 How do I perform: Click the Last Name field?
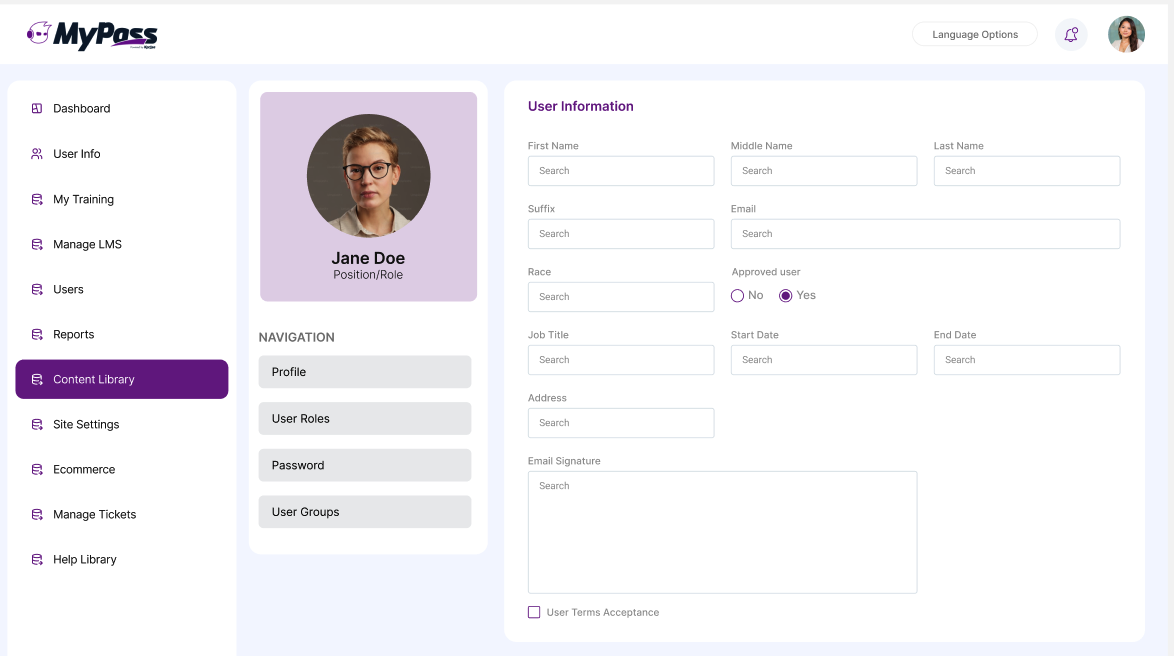coord(1027,171)
